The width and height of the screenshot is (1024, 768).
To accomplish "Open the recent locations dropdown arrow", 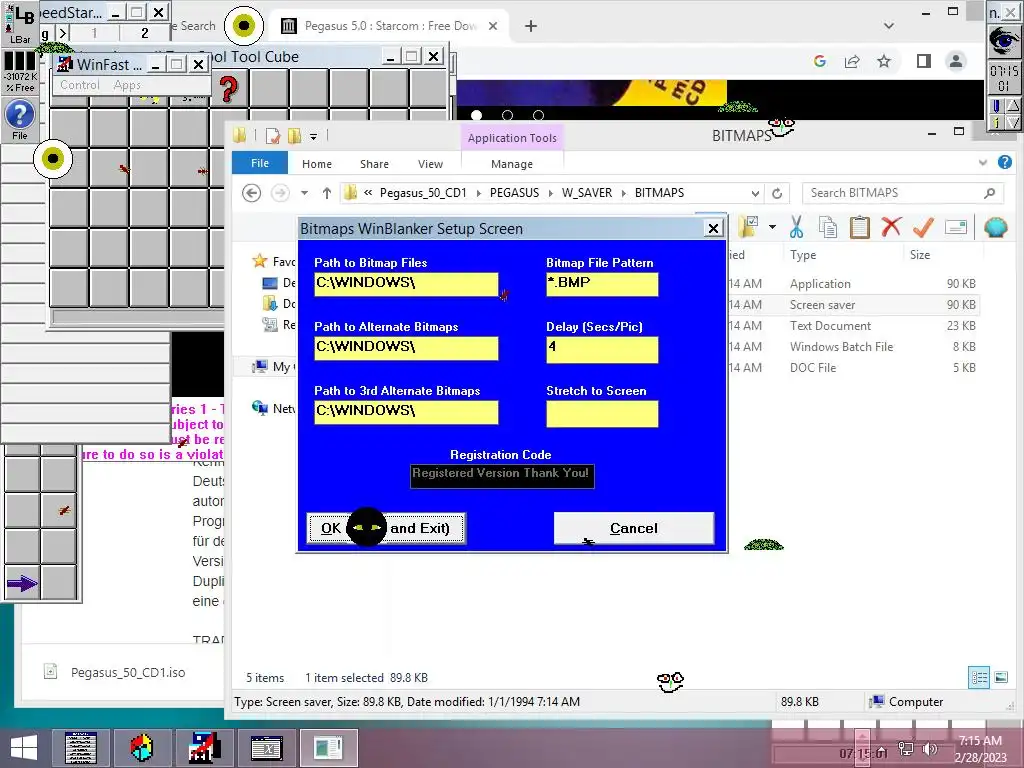I will [304, 193].
